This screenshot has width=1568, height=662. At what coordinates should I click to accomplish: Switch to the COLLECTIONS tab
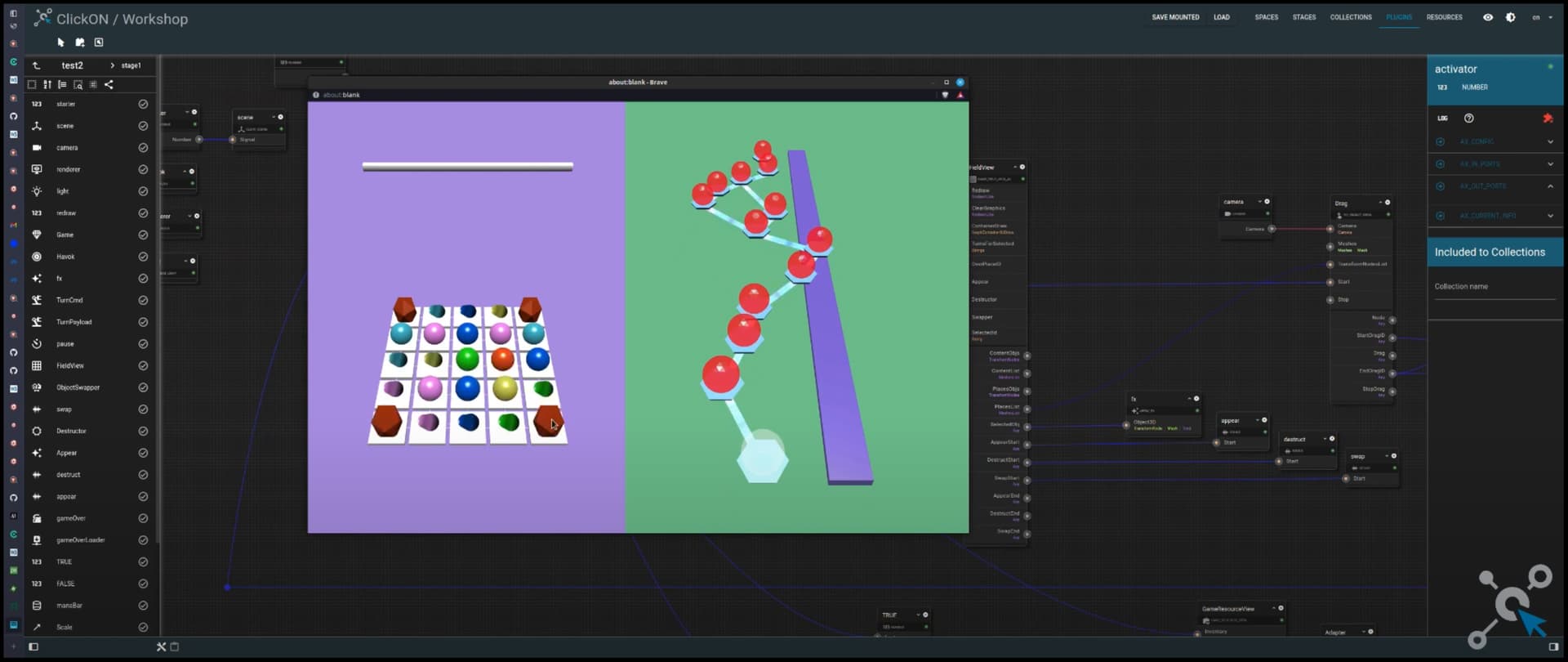[x=1351, y=17]
